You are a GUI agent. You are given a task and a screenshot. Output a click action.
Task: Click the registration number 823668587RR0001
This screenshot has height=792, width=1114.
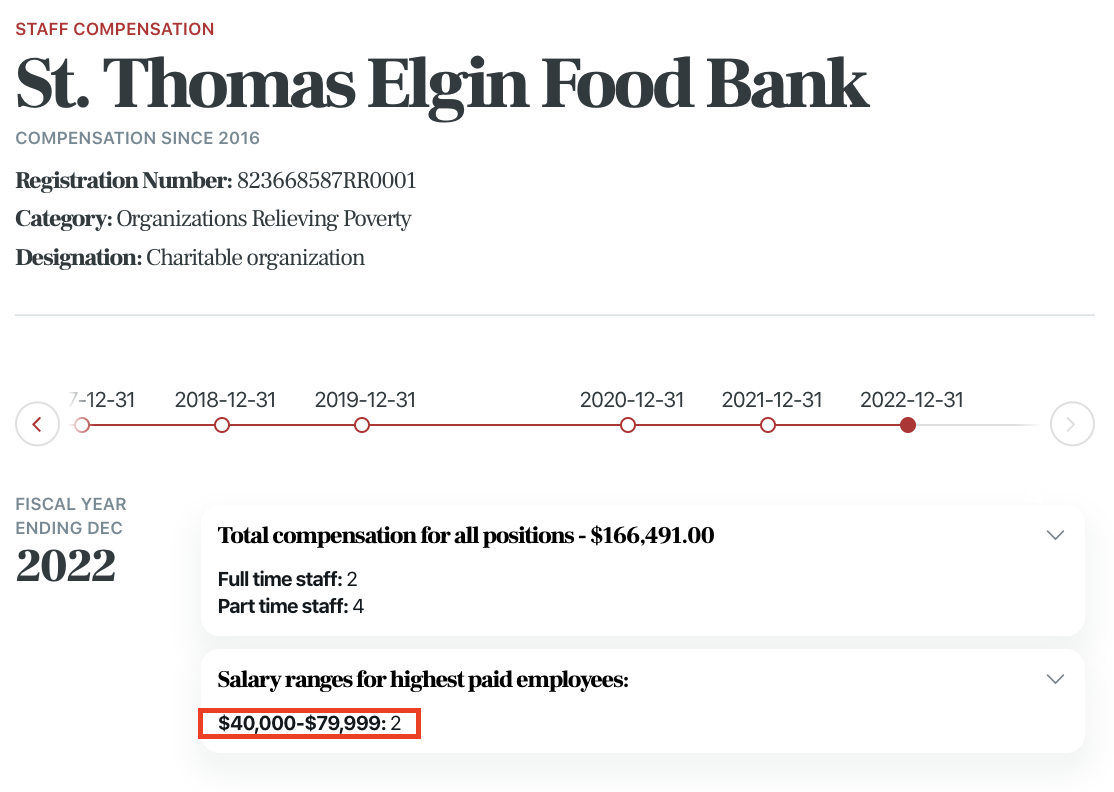[326, 181]
